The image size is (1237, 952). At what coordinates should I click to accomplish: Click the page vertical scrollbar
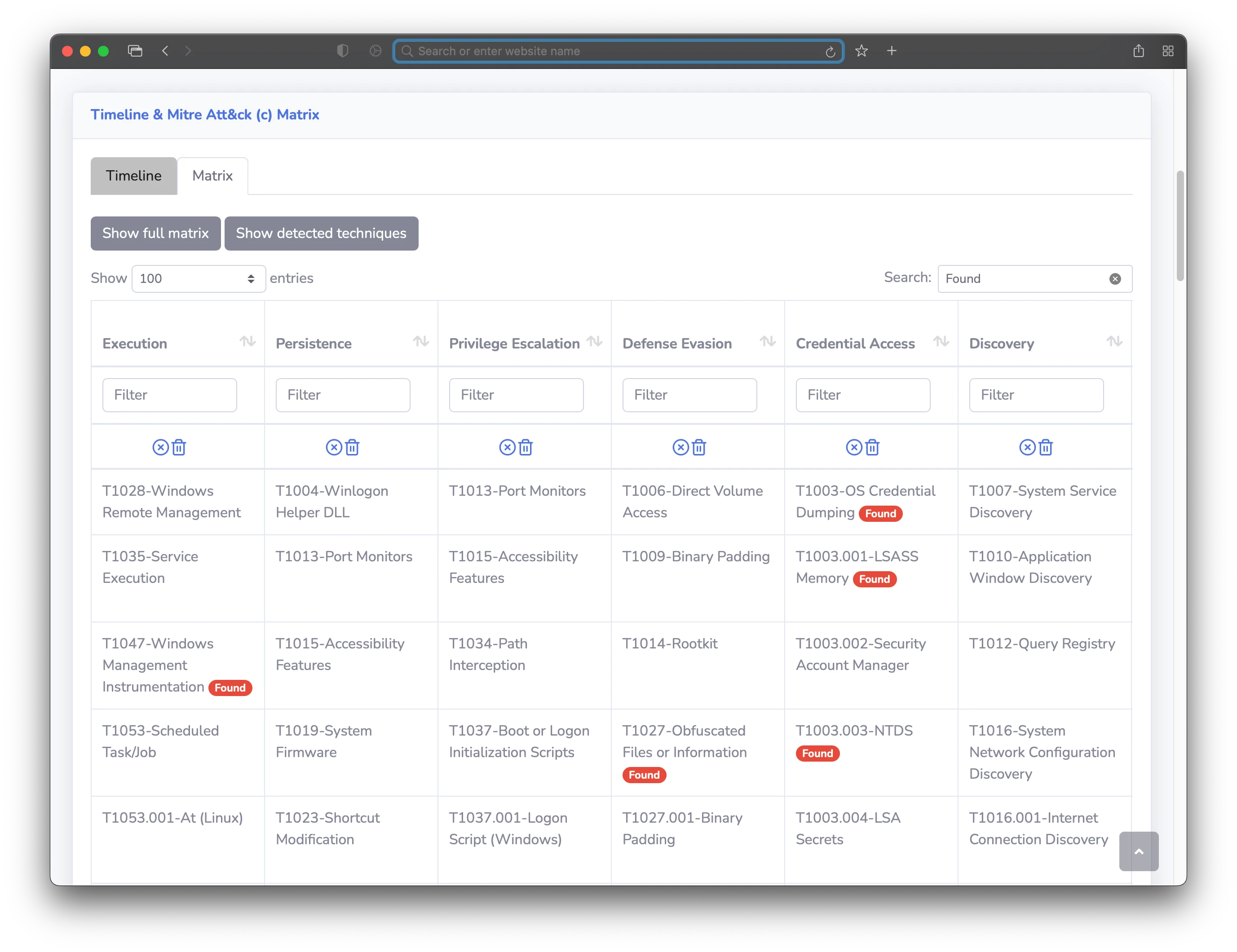(x=1180, y=225)
